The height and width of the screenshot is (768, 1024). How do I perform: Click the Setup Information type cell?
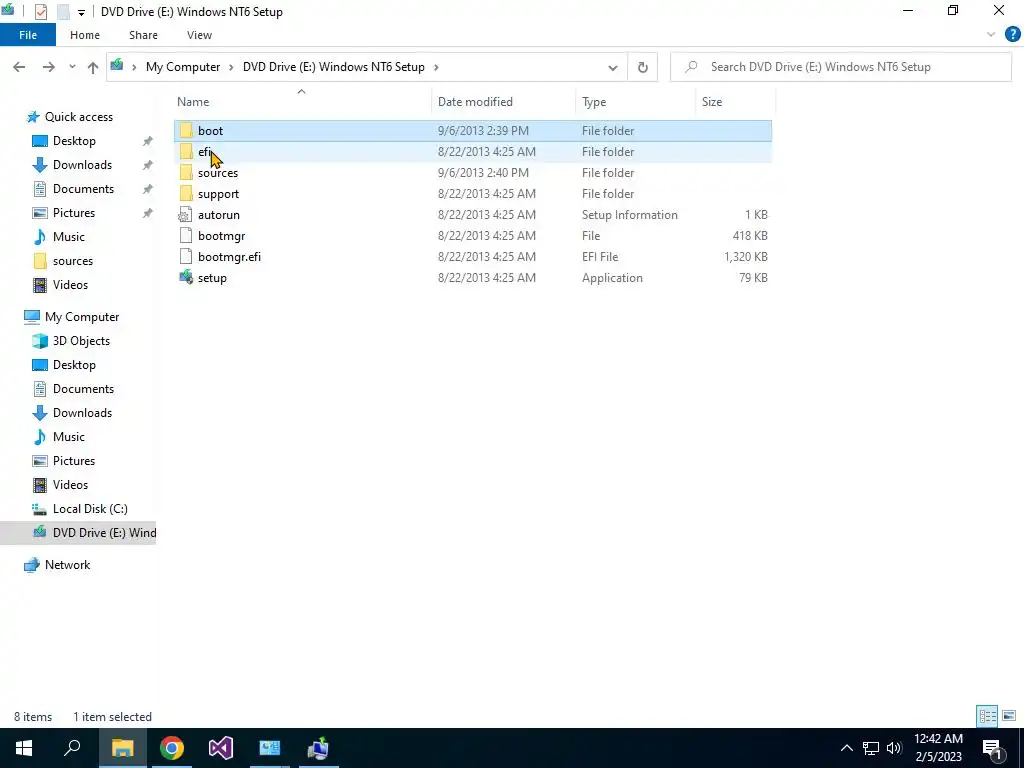(630, 215)
